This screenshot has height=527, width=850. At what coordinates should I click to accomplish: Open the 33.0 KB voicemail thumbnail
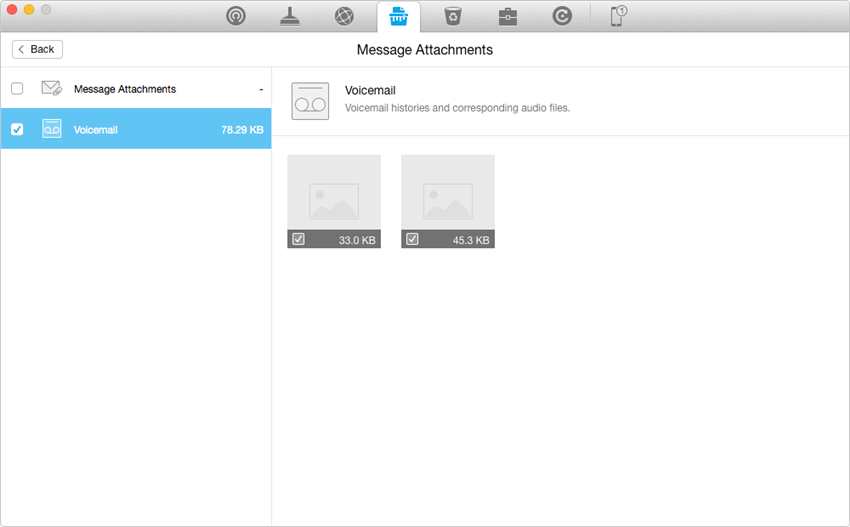pos(334,202)
